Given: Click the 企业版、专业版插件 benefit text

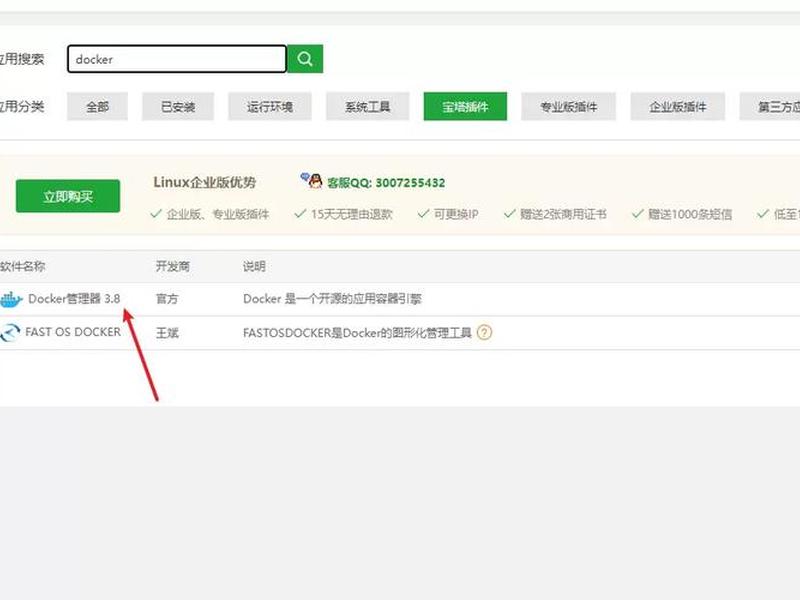Looking at the screenshot, I should coord(218,214).
